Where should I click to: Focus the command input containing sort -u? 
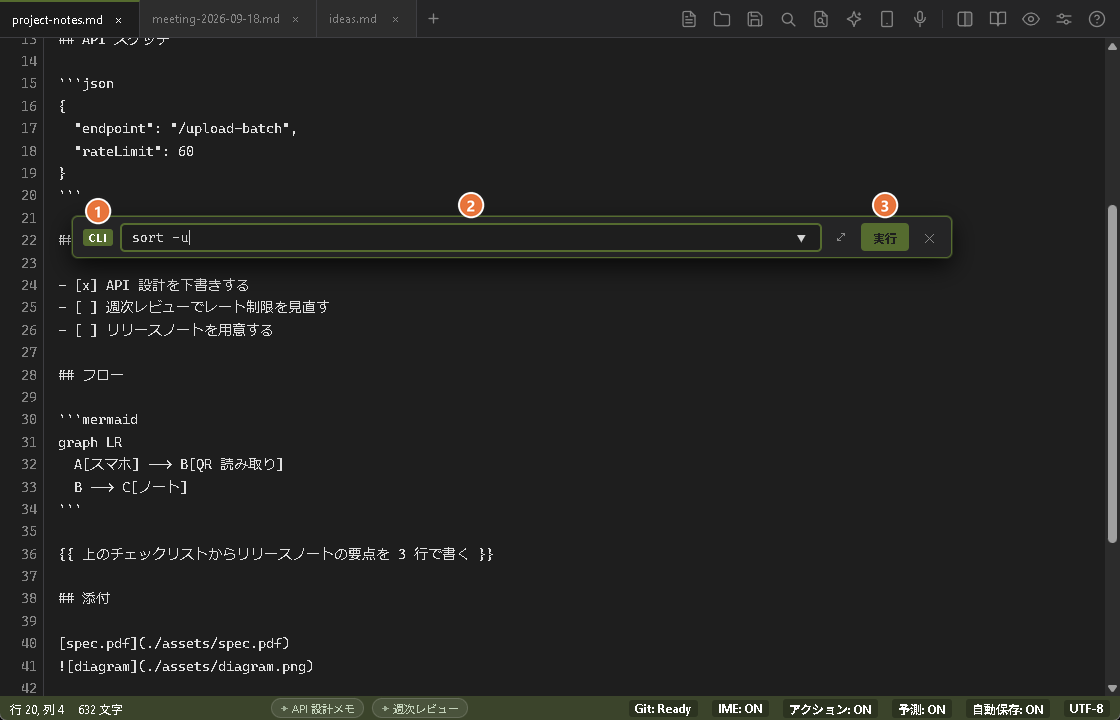(470, 237)
